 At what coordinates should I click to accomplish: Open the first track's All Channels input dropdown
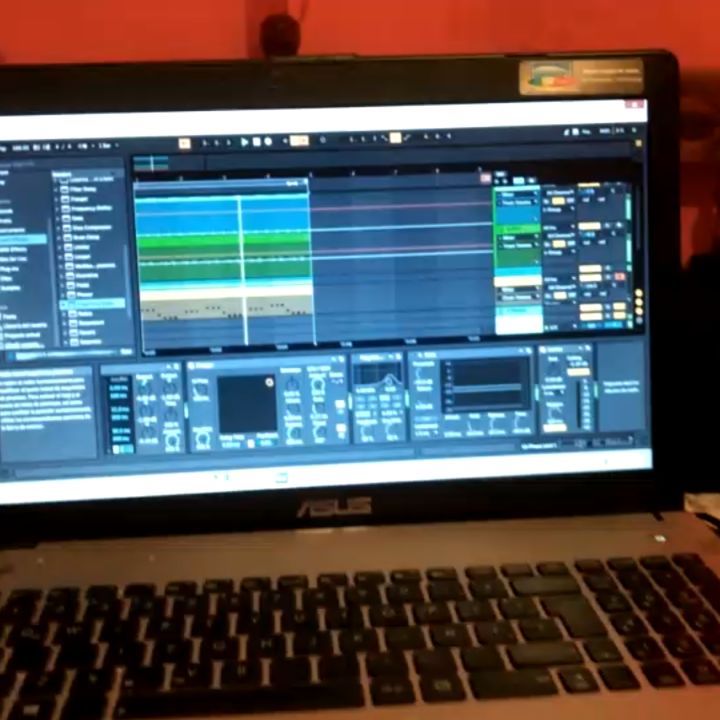click(561, 192)
